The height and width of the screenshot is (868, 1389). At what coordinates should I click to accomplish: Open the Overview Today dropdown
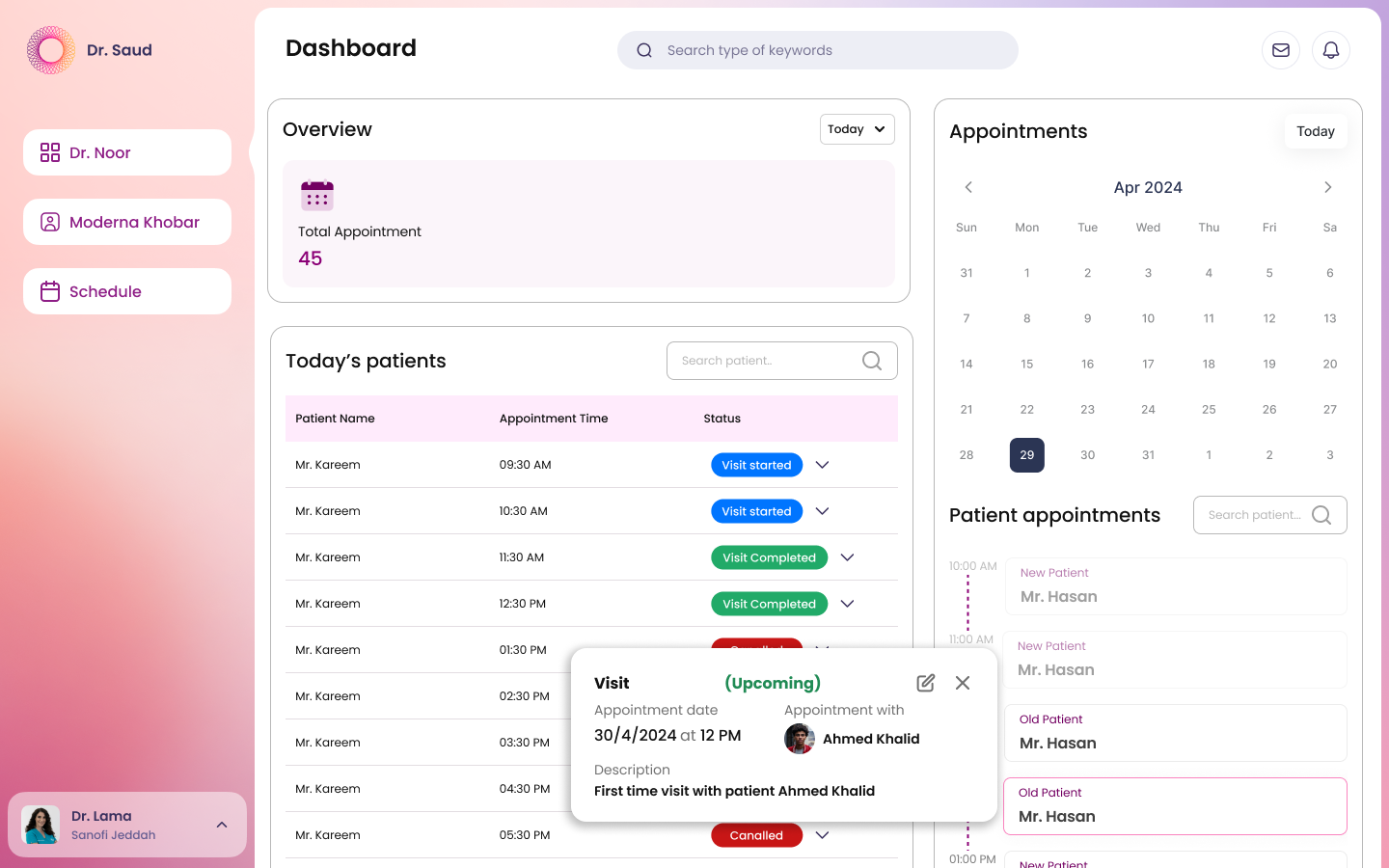tap(858, 129)
